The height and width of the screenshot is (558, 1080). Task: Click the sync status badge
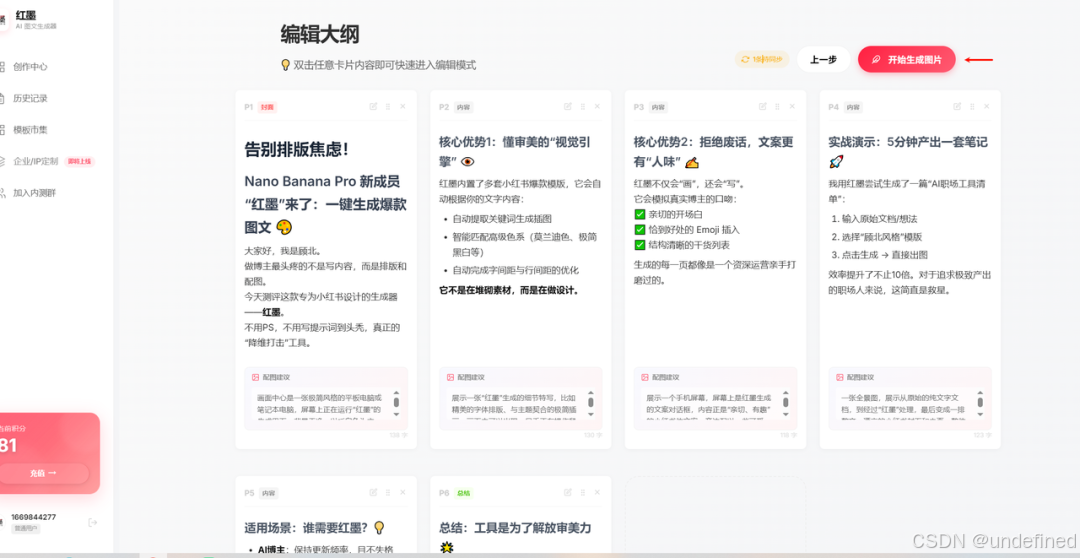tap(761, 59)
